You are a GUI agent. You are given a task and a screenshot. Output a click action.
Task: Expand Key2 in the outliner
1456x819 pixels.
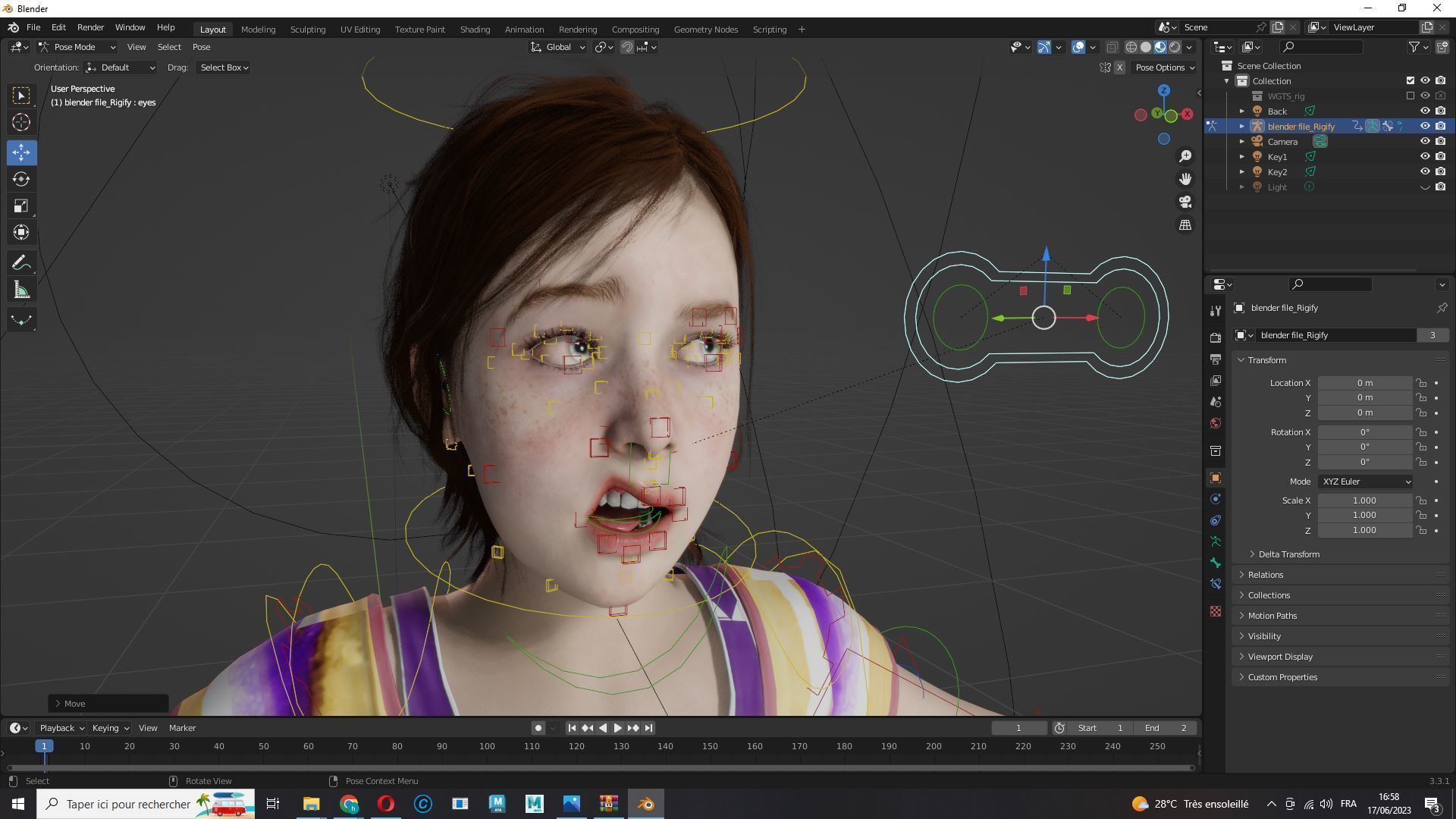click(1241, 171)
